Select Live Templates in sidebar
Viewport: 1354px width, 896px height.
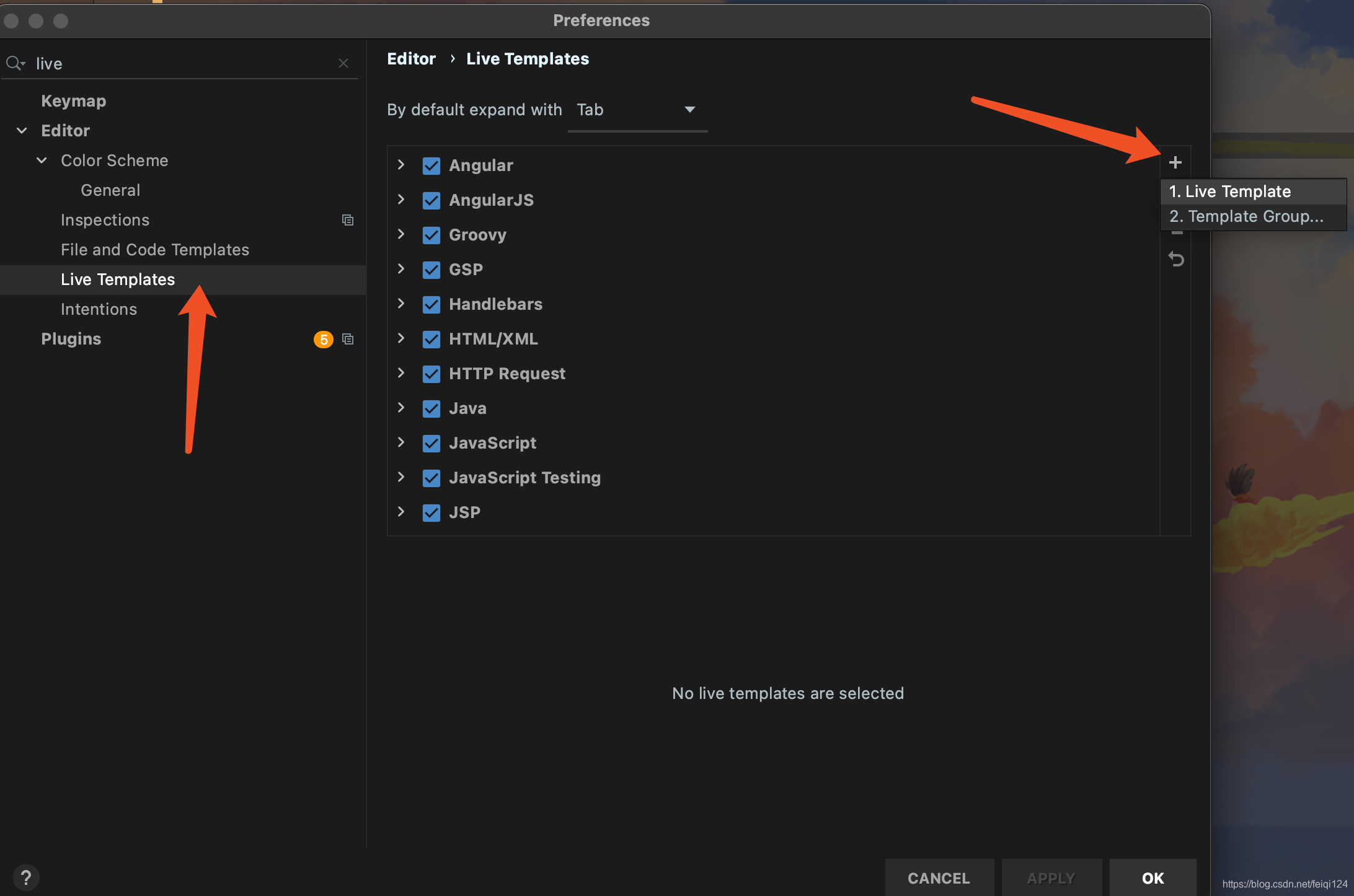[x=118, y=278]
